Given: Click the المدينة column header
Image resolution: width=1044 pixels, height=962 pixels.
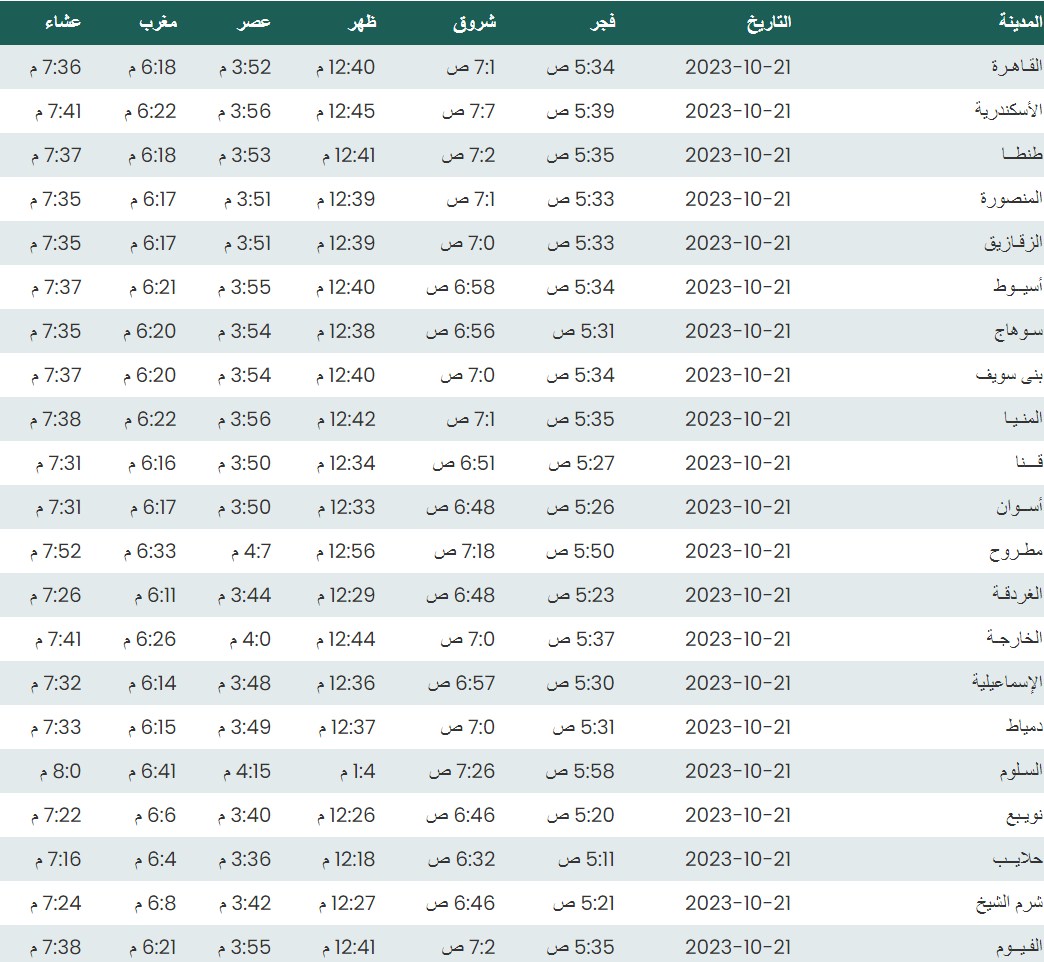Looking at the screenshot, I should (x=1020, y=22).
